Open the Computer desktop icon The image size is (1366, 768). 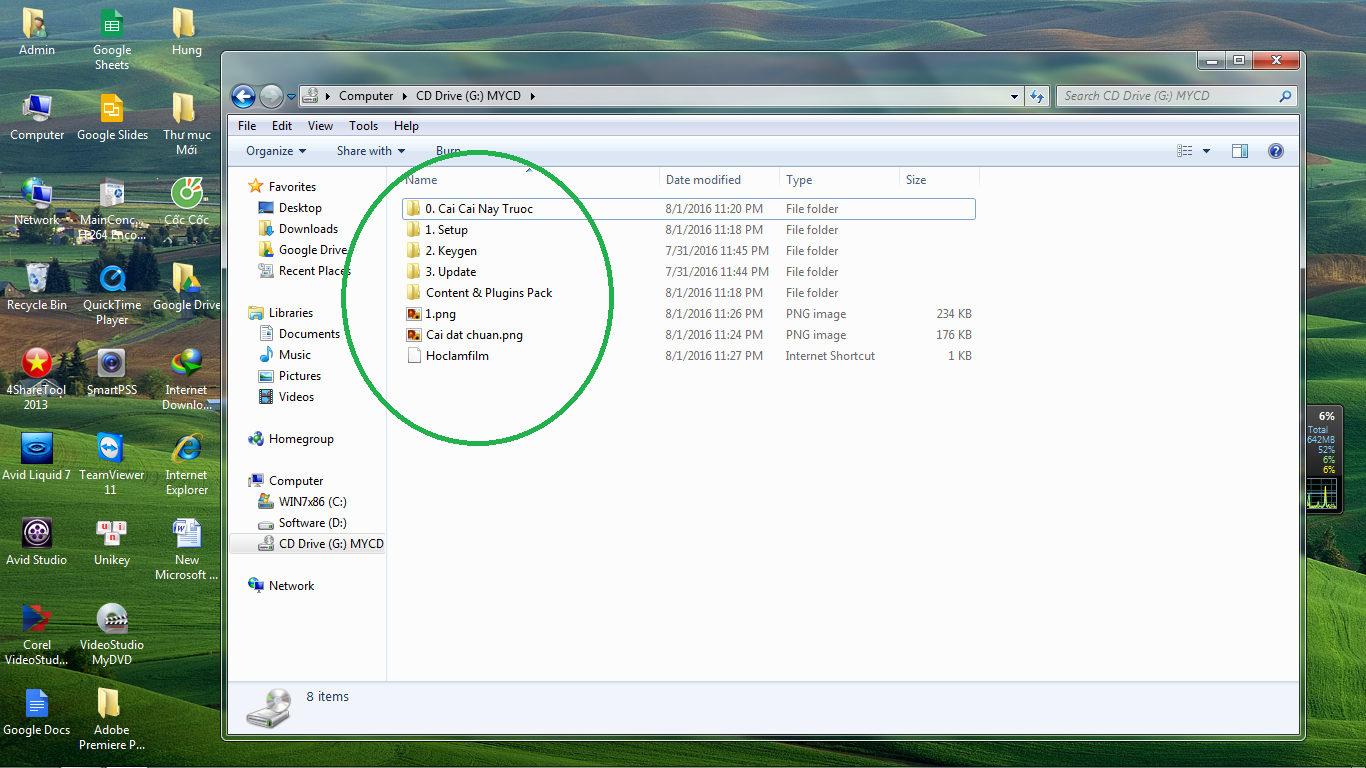coord(37,117)
